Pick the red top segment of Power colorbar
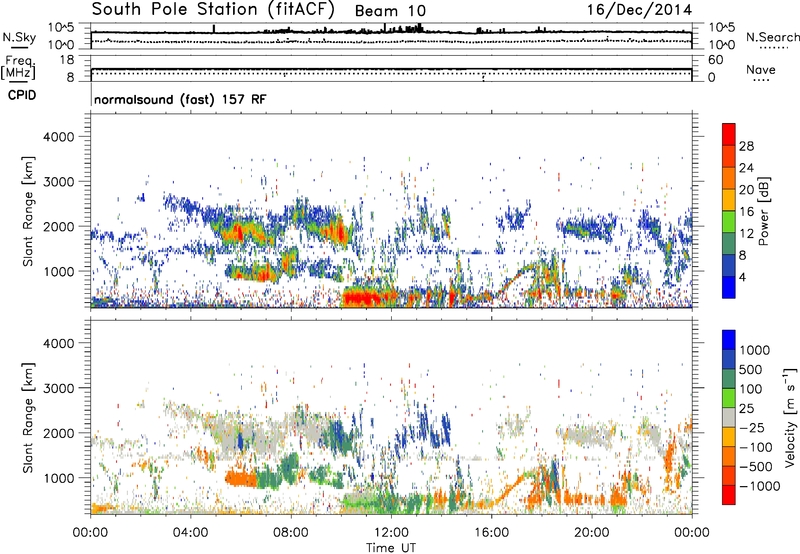The height and width of the screenshot is (554, 800). tap(729, 134)
